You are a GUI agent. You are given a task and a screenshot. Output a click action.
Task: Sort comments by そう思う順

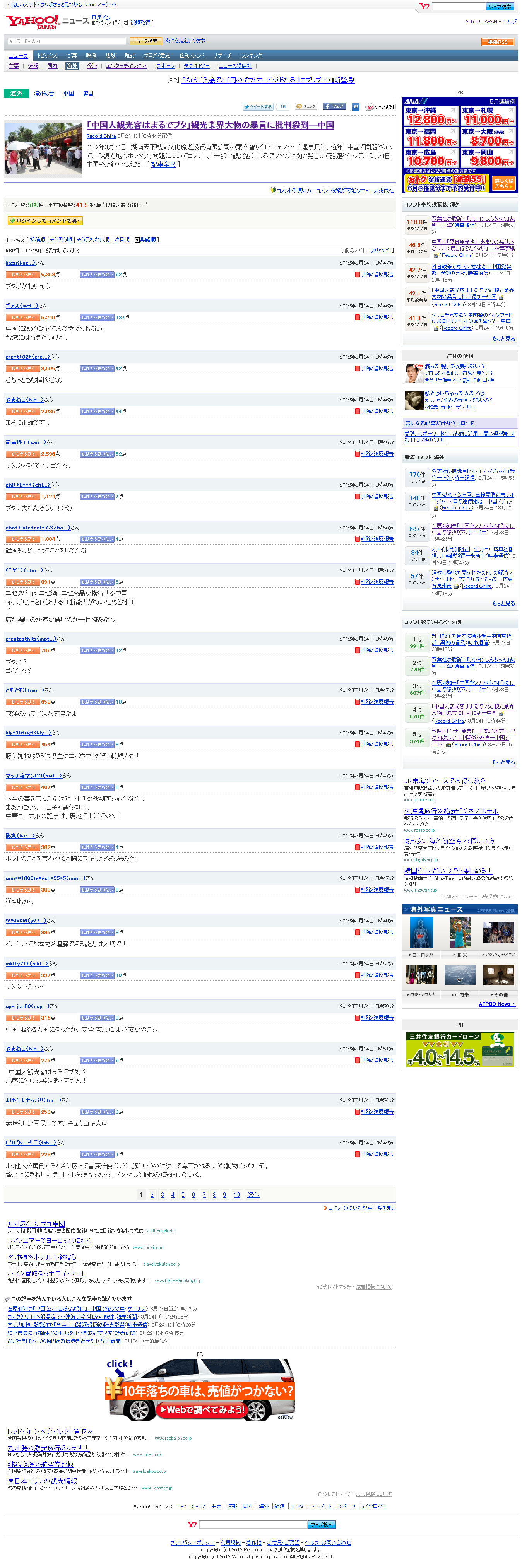coord(61,240)
